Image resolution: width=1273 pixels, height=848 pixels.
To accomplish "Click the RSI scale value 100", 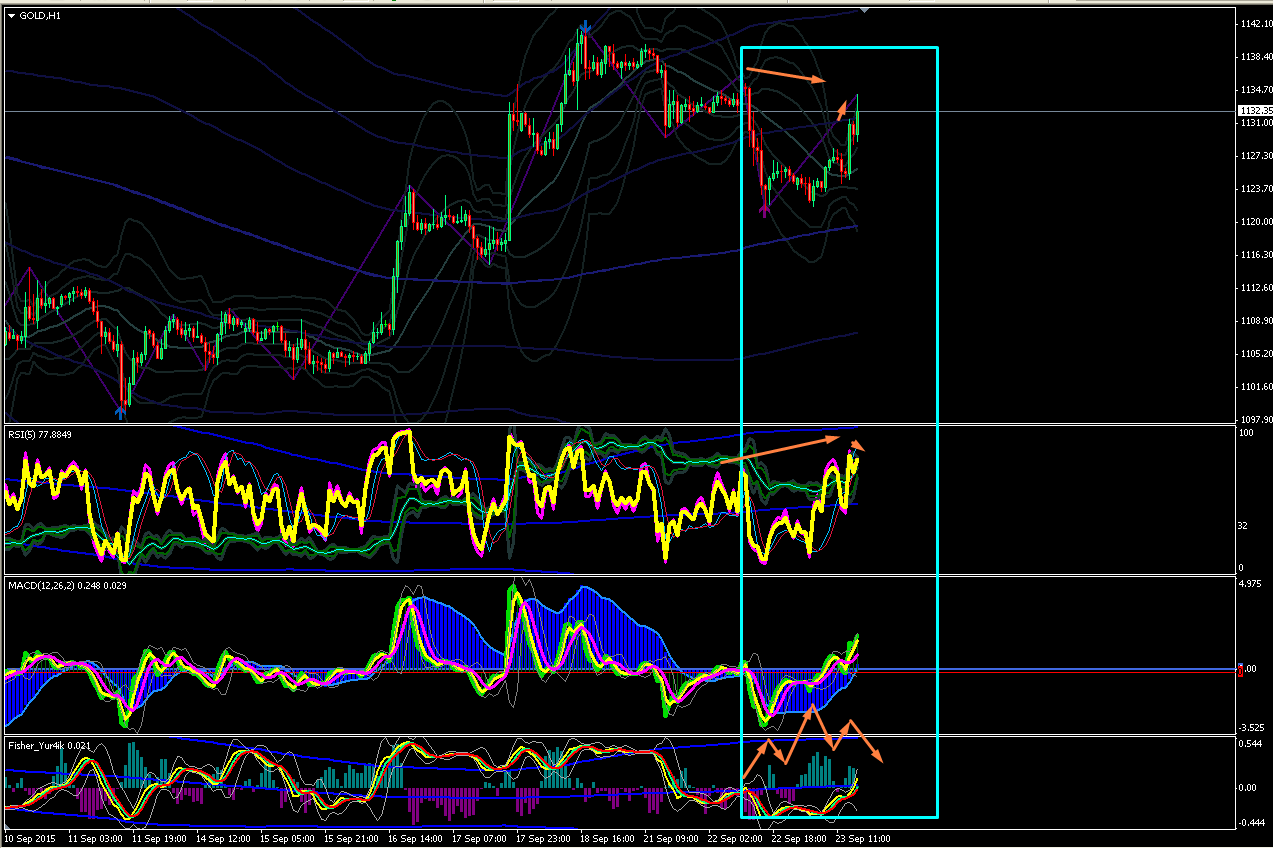I will pyautogui.click(x=1246, y=433).
